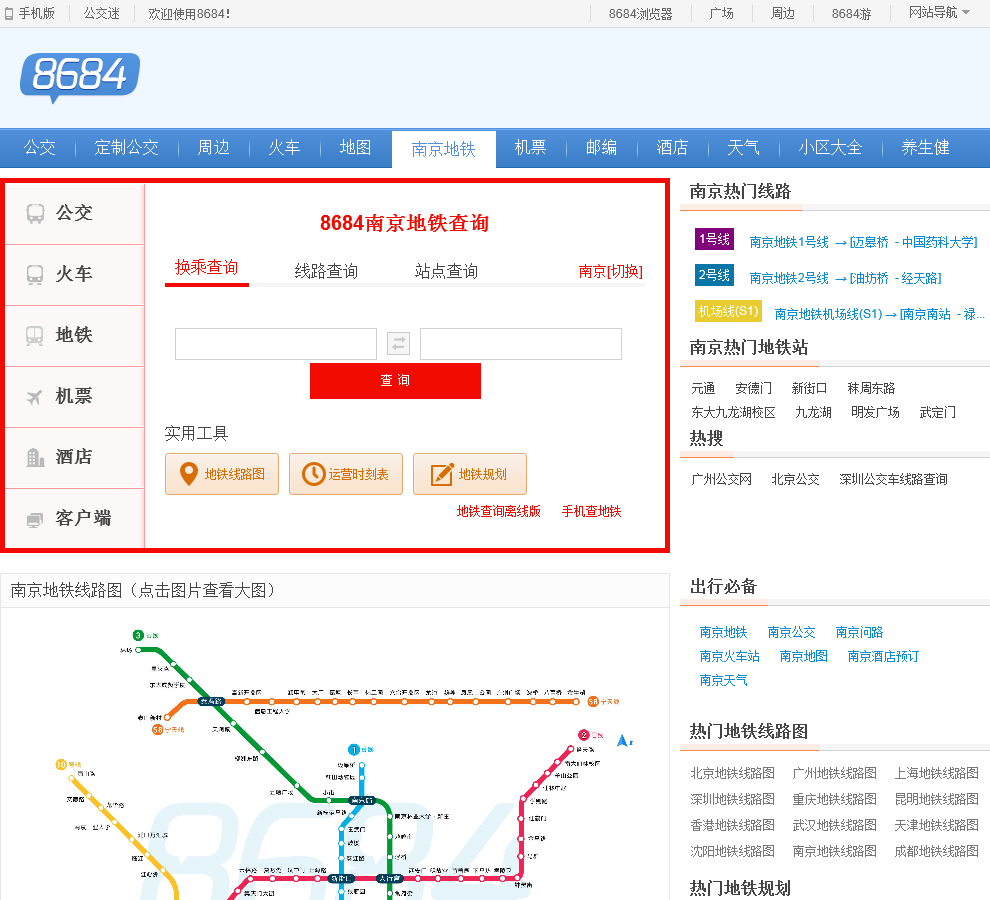Open the 东大九龙湖校区 station link
Screen dimensions: 990x900
[733, 412]
